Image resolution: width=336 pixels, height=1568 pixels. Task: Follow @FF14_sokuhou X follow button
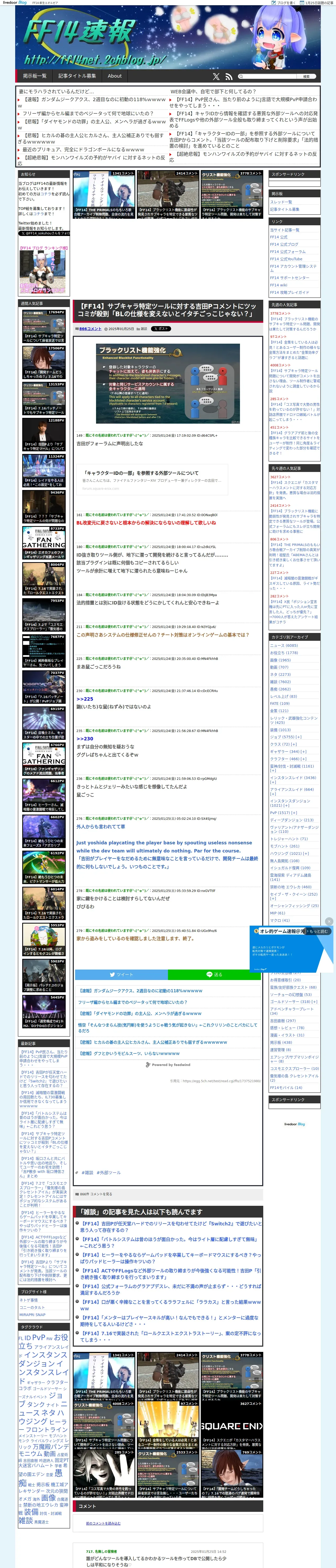[44, 233]
